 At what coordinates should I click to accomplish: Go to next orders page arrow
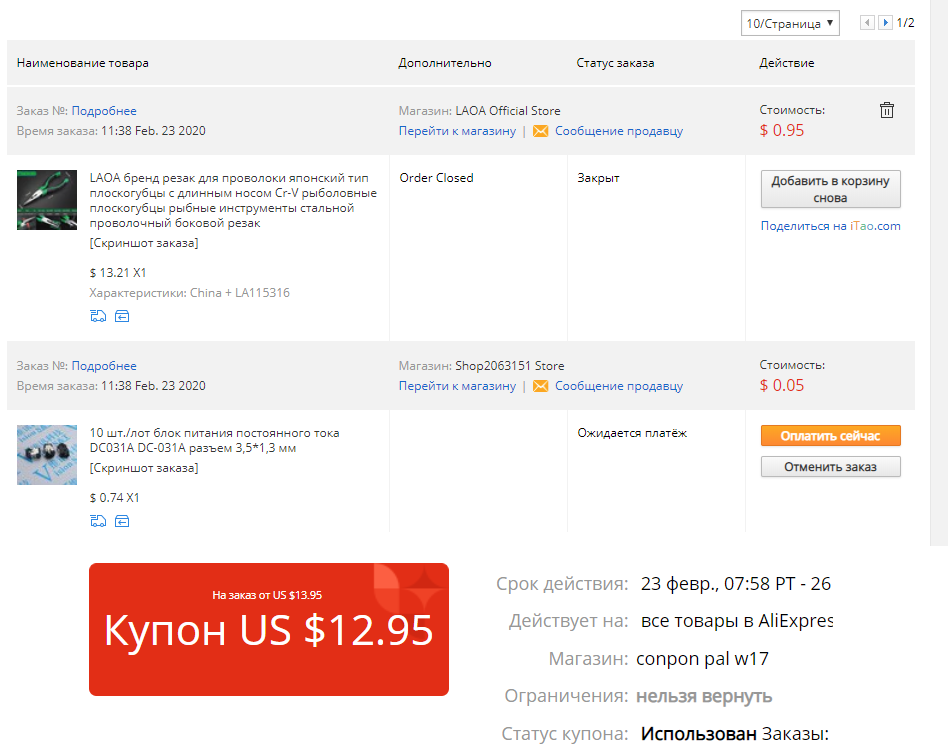[x=885, y=23]
